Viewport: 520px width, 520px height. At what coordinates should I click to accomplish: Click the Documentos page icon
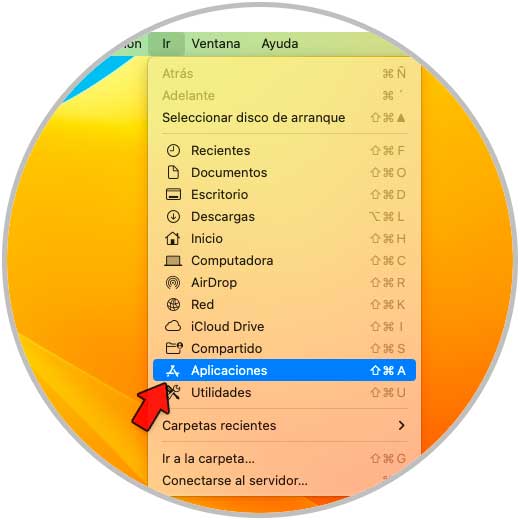(173, 172)
